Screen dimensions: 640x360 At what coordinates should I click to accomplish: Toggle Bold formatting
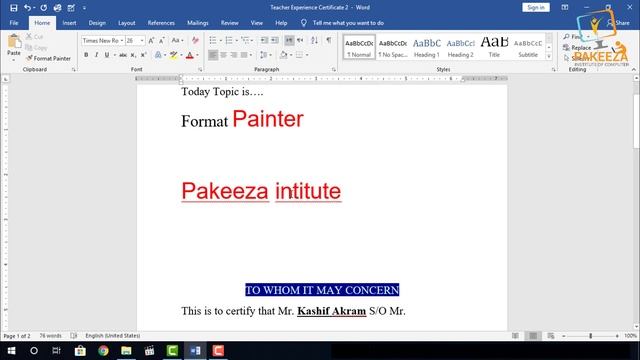pos(86,55)
